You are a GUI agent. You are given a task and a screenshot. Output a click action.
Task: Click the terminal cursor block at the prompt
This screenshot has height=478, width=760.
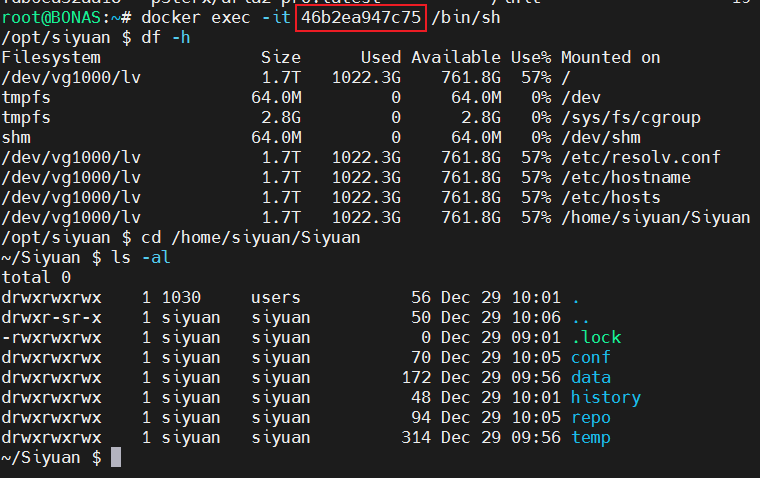(x=116, y=457)
